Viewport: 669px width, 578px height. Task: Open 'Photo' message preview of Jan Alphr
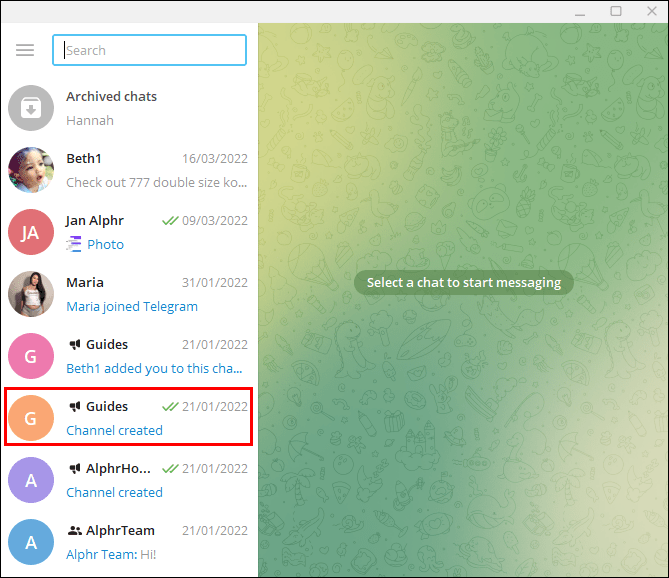(x=105, y=244)
